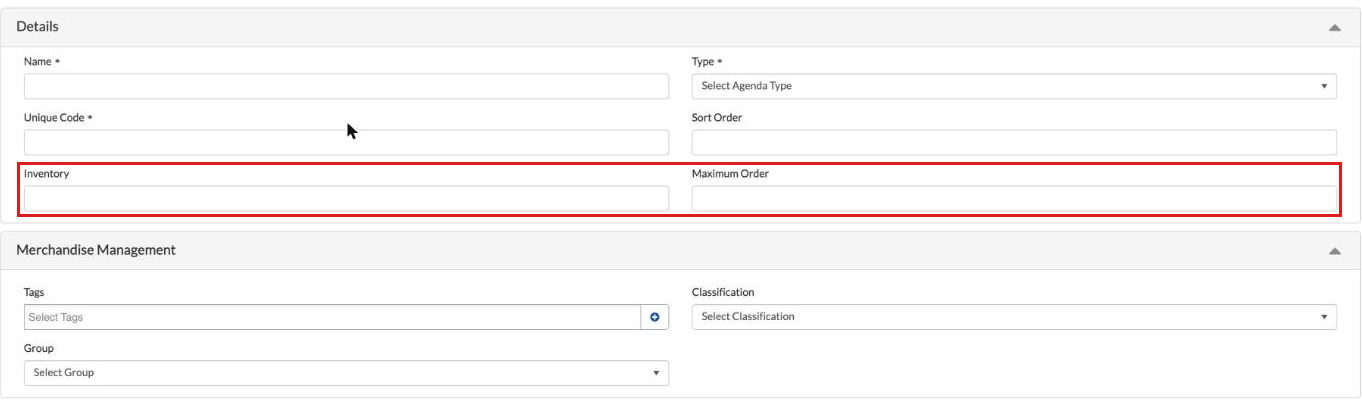Click the Maximum Order input field
This screenshot has height=400, width=1362.
[1014, 198]
